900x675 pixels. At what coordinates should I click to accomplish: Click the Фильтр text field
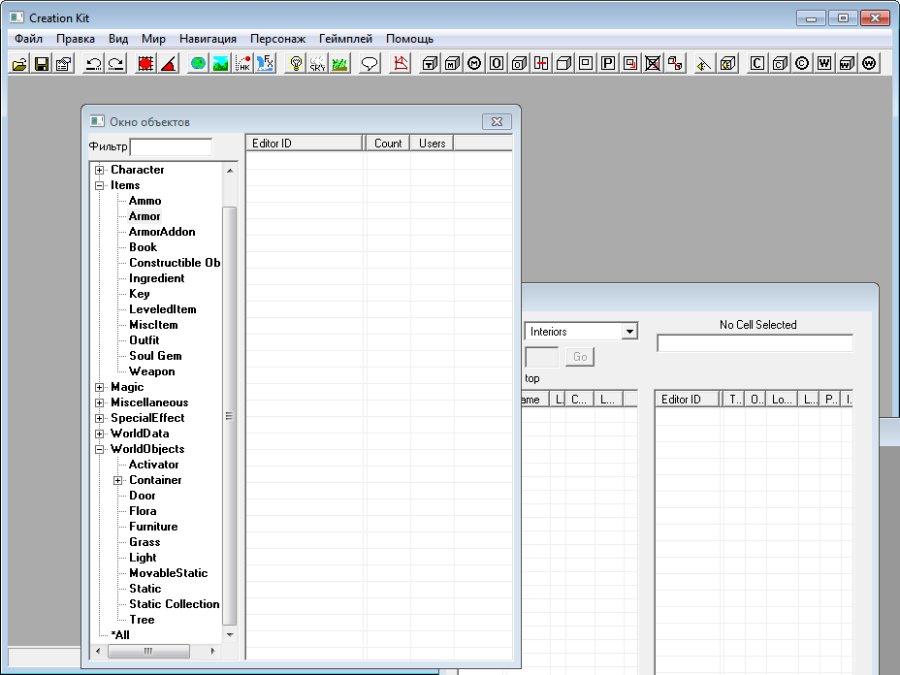point(171,147)
